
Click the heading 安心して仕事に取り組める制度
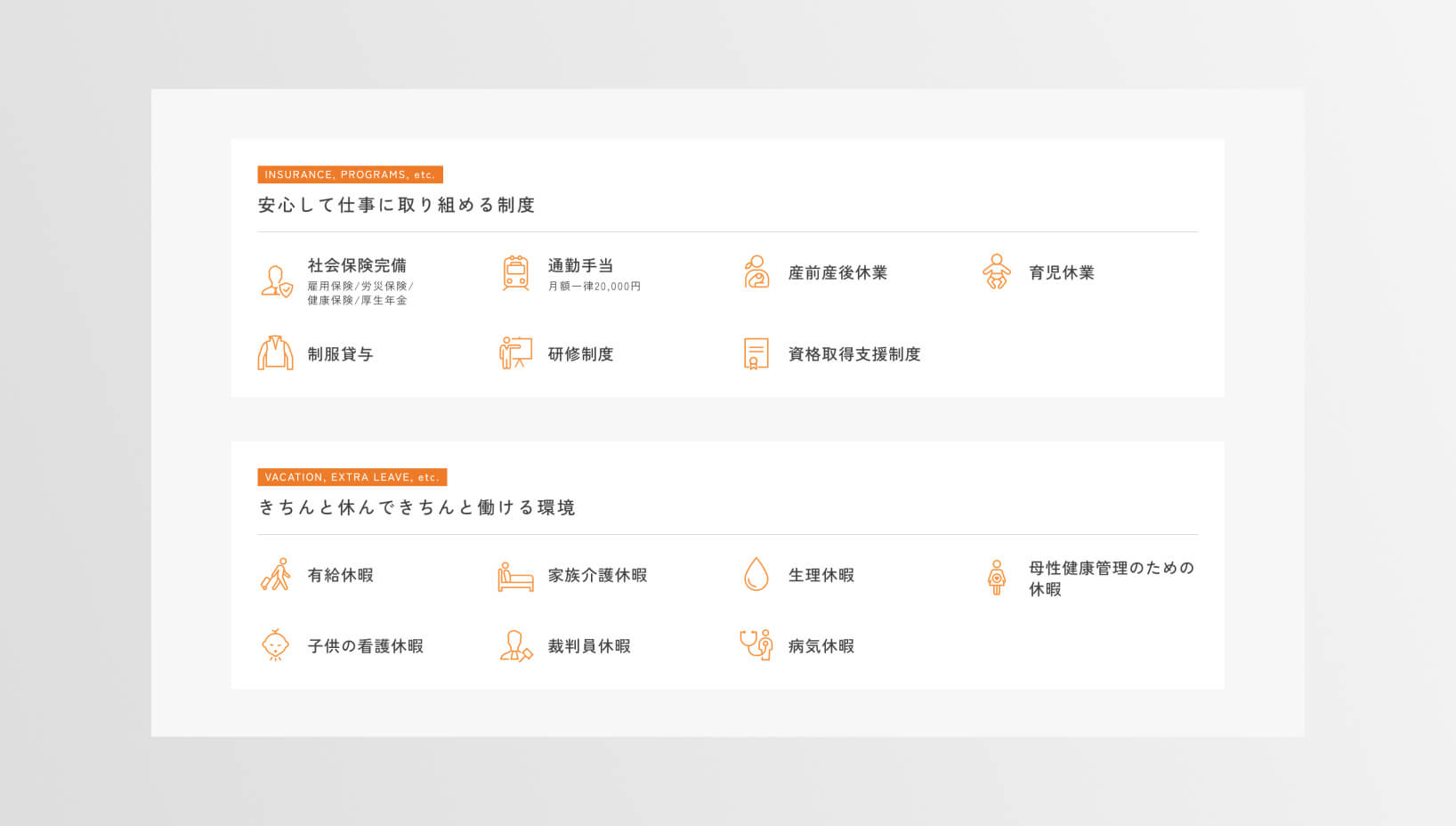[x=396, y=206]
